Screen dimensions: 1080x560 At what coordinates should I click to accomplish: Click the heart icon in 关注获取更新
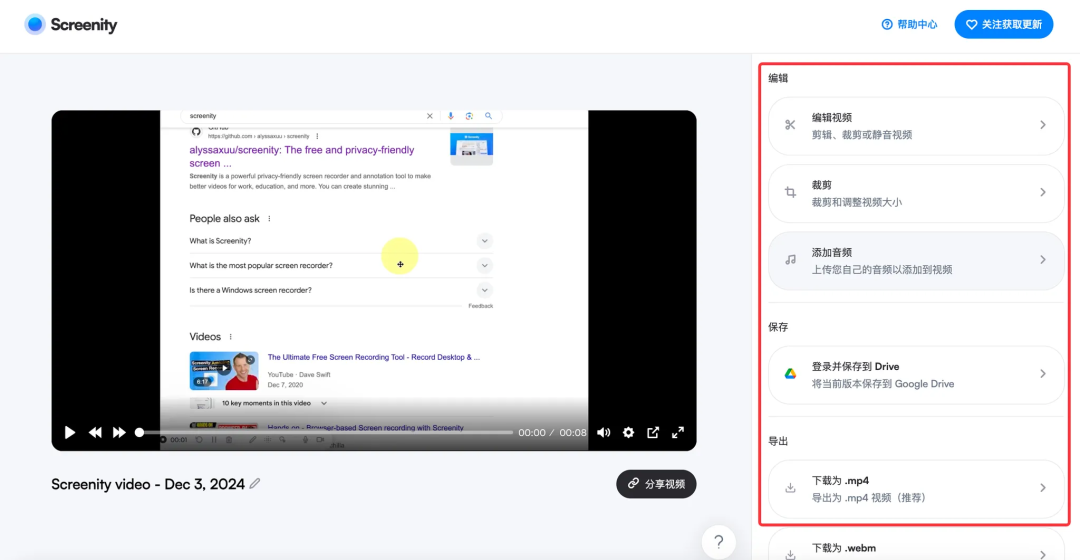(971, 25)
